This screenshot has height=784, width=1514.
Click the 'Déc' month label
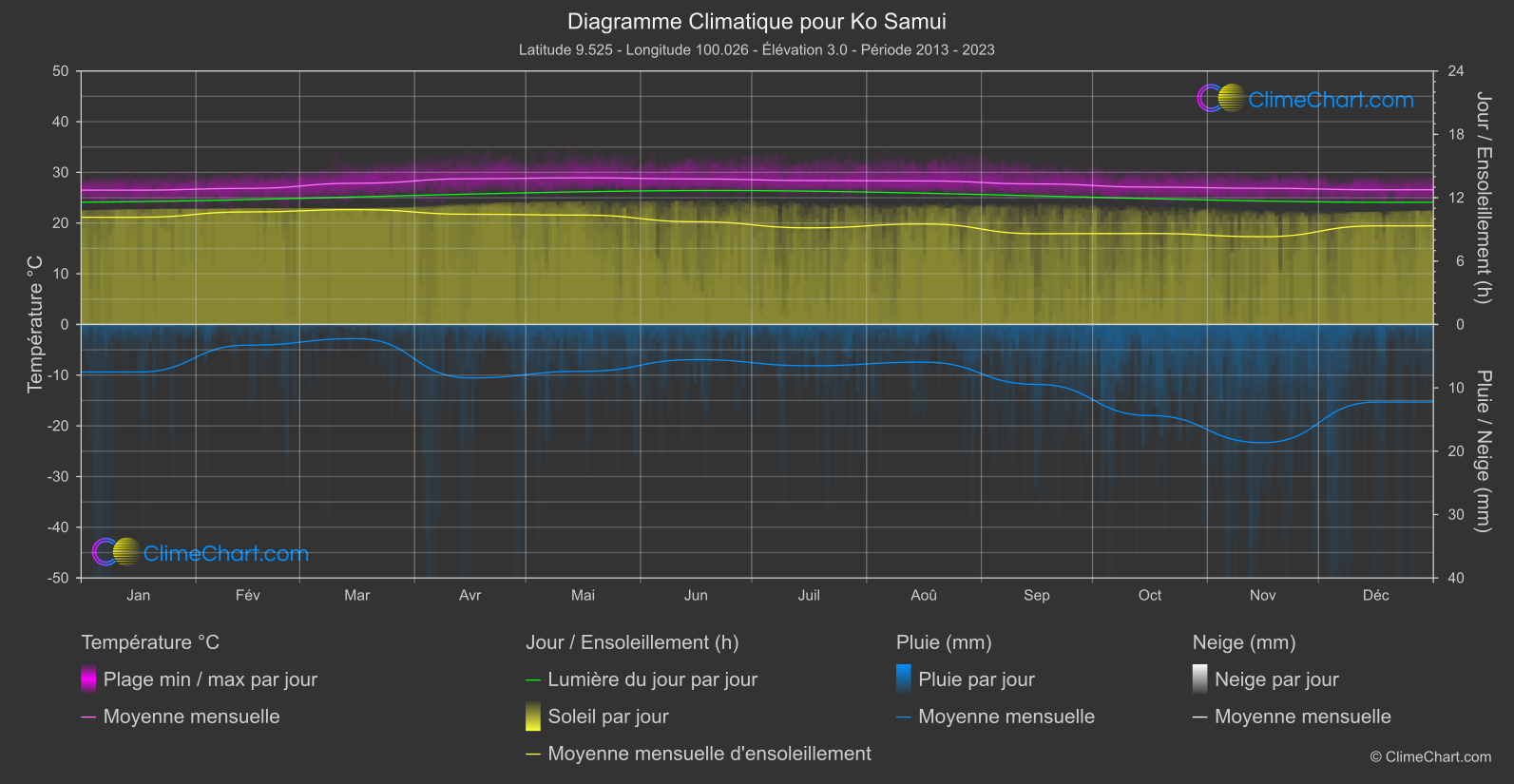pyautogui.click(x=1376, y=595)
